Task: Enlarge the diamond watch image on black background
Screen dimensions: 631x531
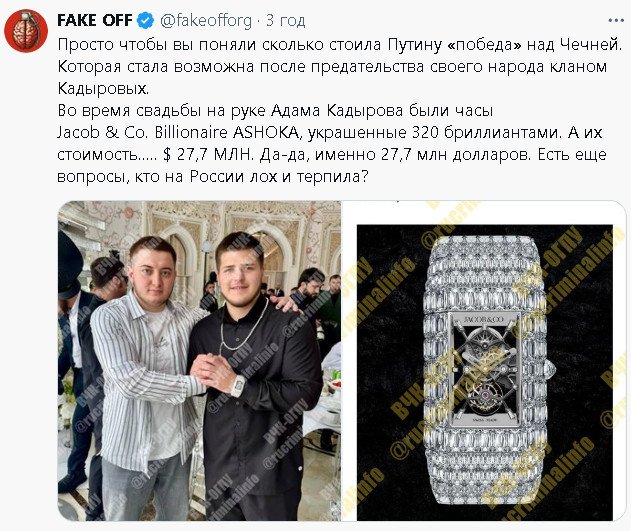Action: [485, 373]
